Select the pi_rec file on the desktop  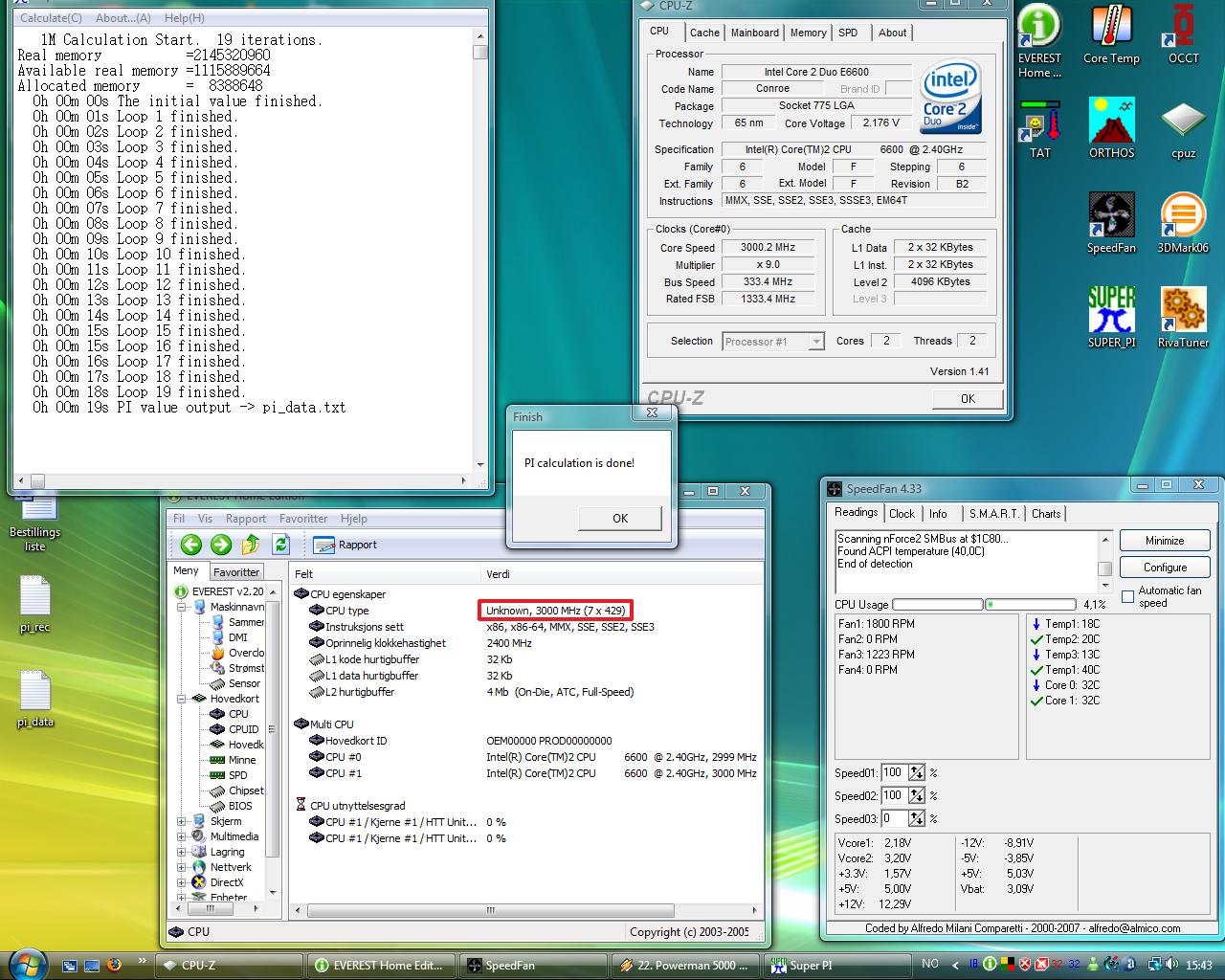click(34, 604)
